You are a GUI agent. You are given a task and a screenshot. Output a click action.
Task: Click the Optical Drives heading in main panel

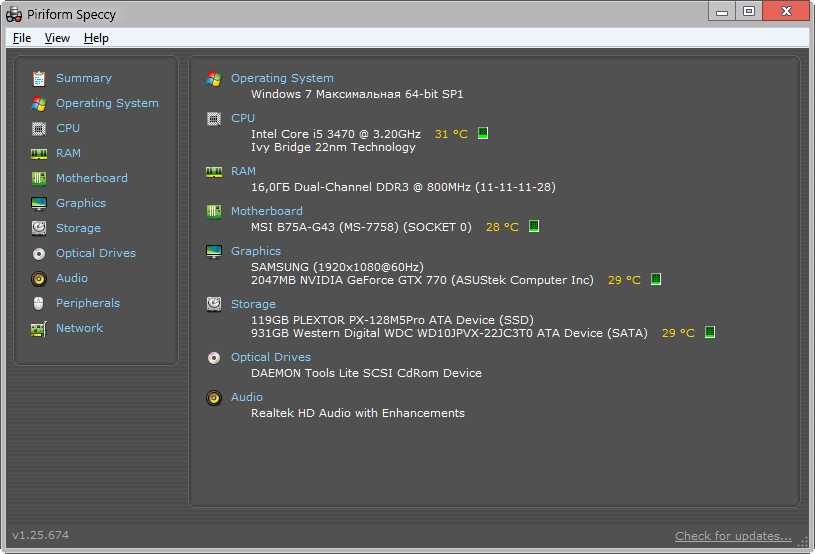click(271, 357)
